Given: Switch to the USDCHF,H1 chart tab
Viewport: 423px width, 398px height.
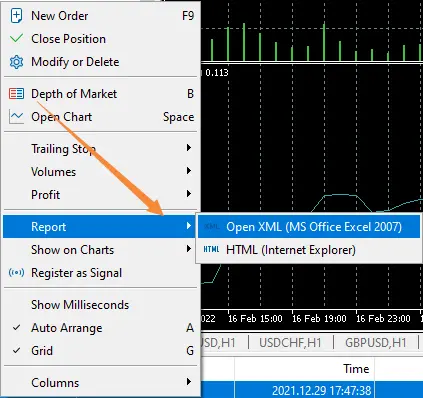Looking at the screenshot, I should pyautogui.click(x=290, y=343).
